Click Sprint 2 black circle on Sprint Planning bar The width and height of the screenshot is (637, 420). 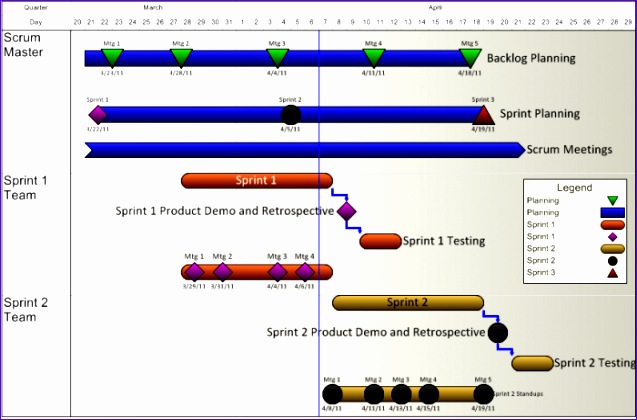[291, 115]
